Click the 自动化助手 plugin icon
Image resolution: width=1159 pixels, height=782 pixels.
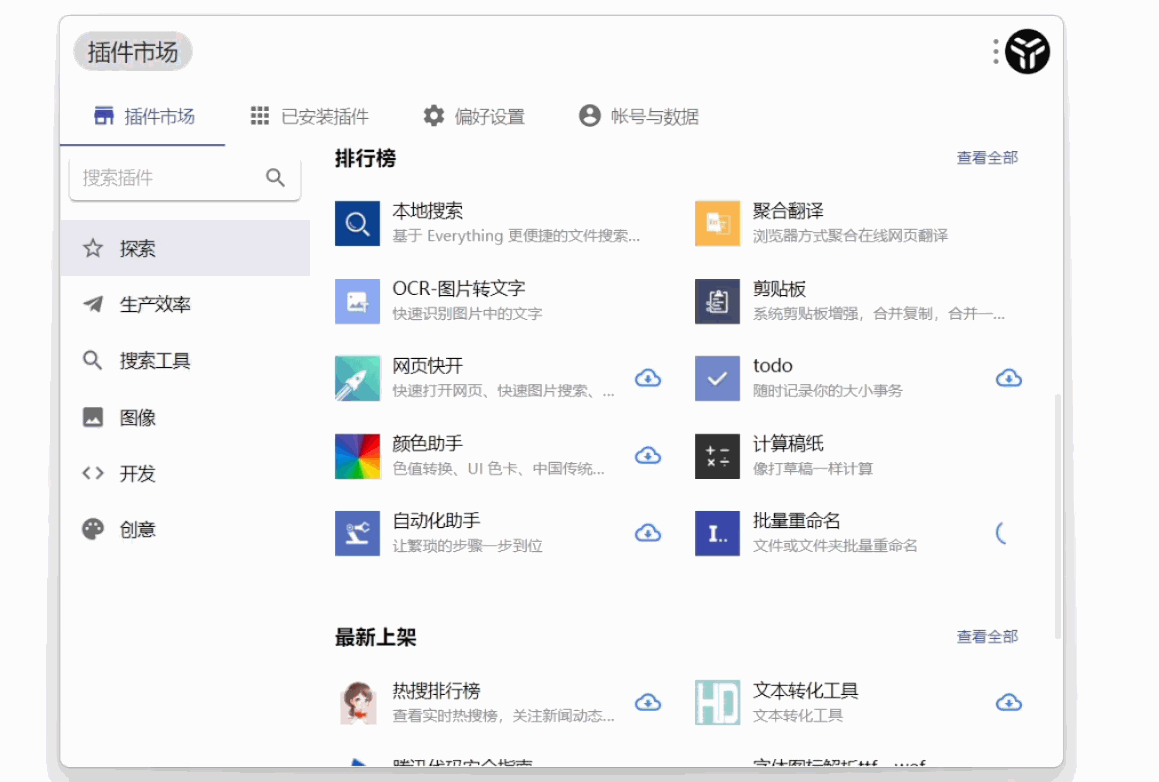tap(356, 533)
